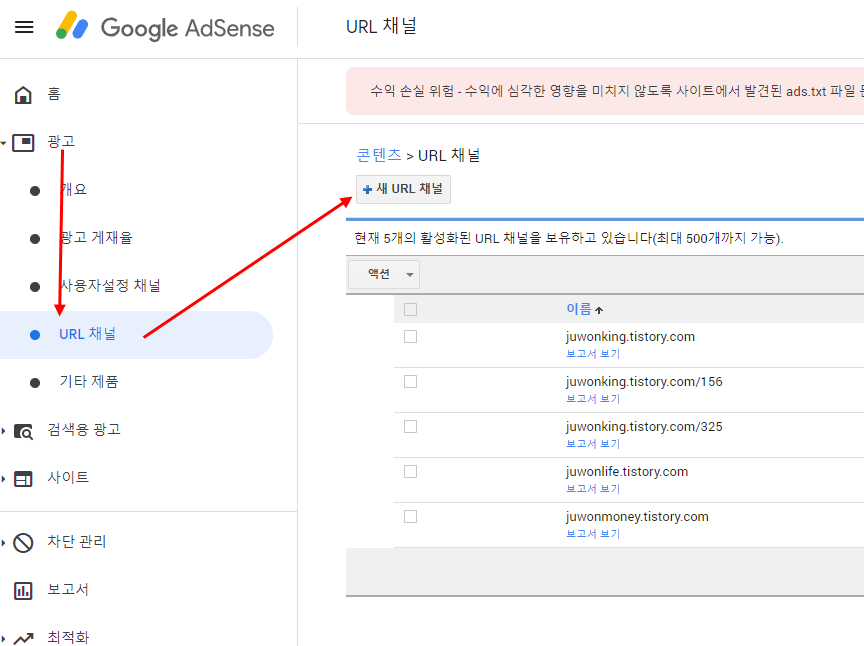Click the 콘텐츠 breadcrumb link
This screenshot has height=646, width=864.
[379, 155]
